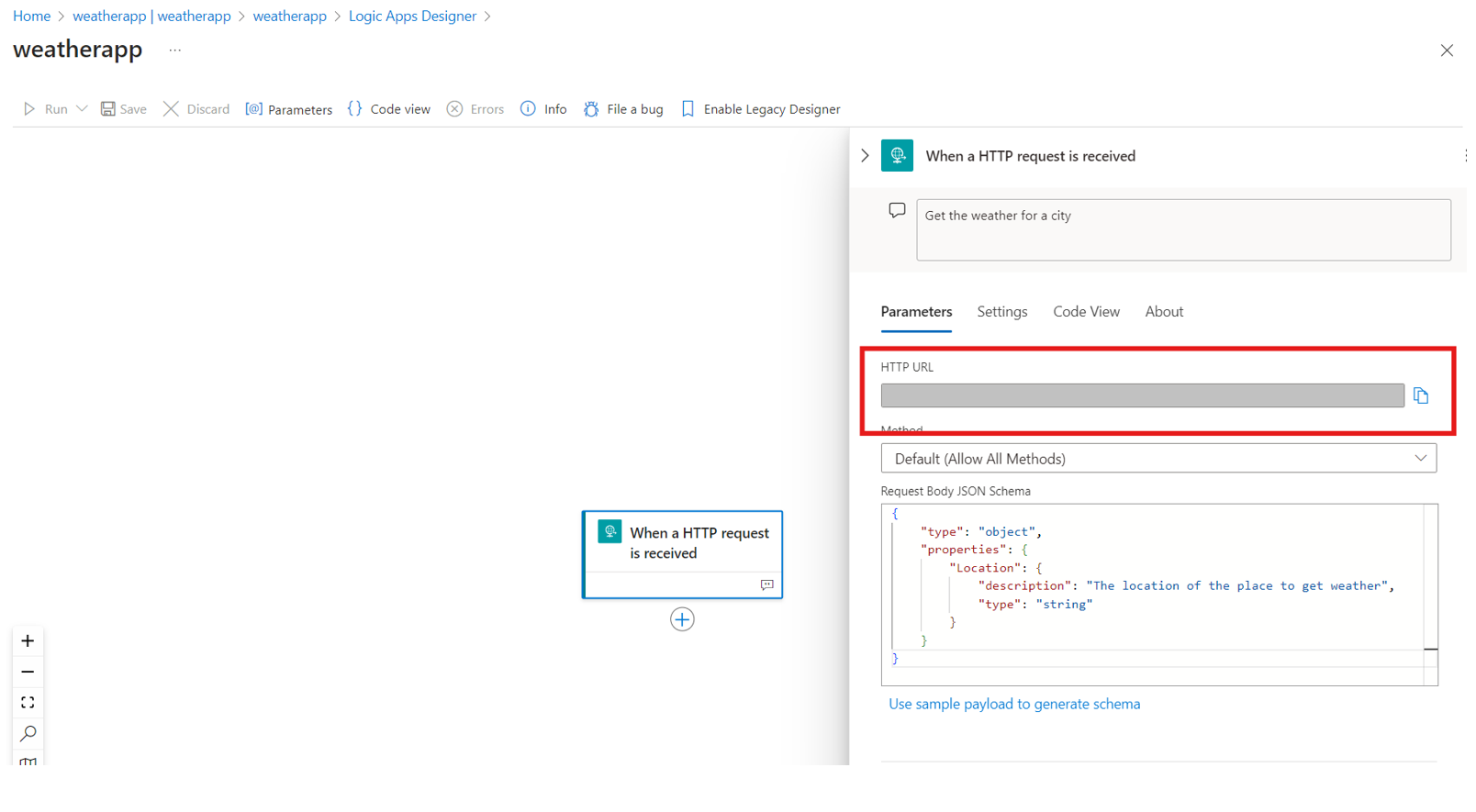This screenshot has height=812, width=1476.
Task: Open the Info panel
Action: coord(543,109)
